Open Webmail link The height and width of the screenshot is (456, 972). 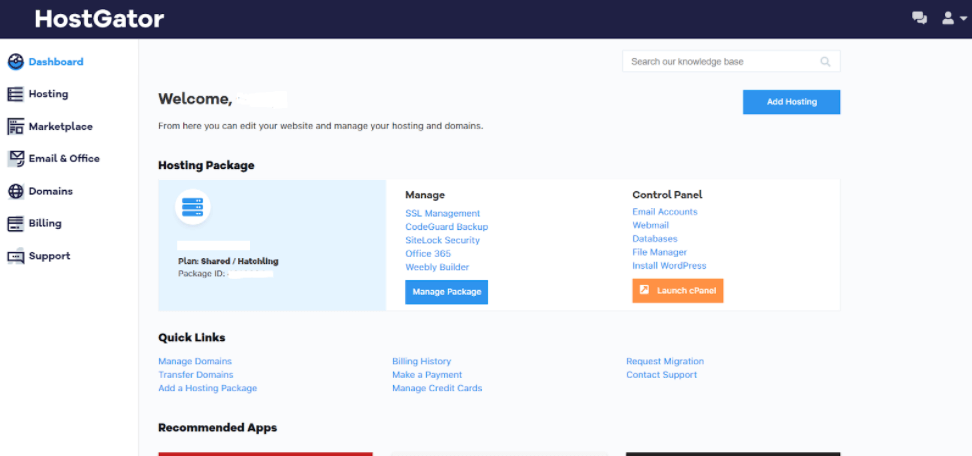click(650, 226)
